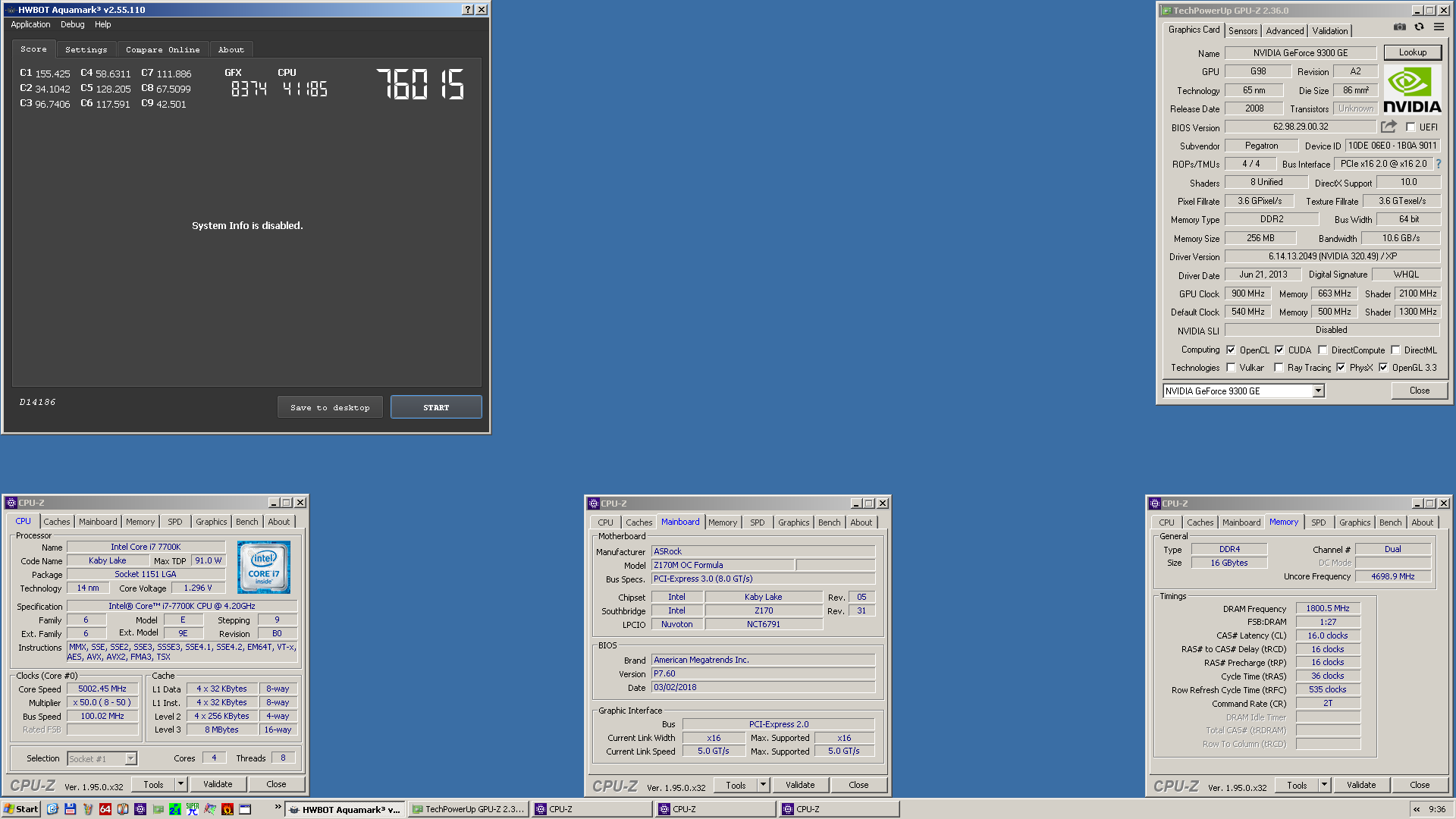This screenshot has width=1456, height=819.
Task: Toggle the CUDA checkbox
Action: [1279, 350]
